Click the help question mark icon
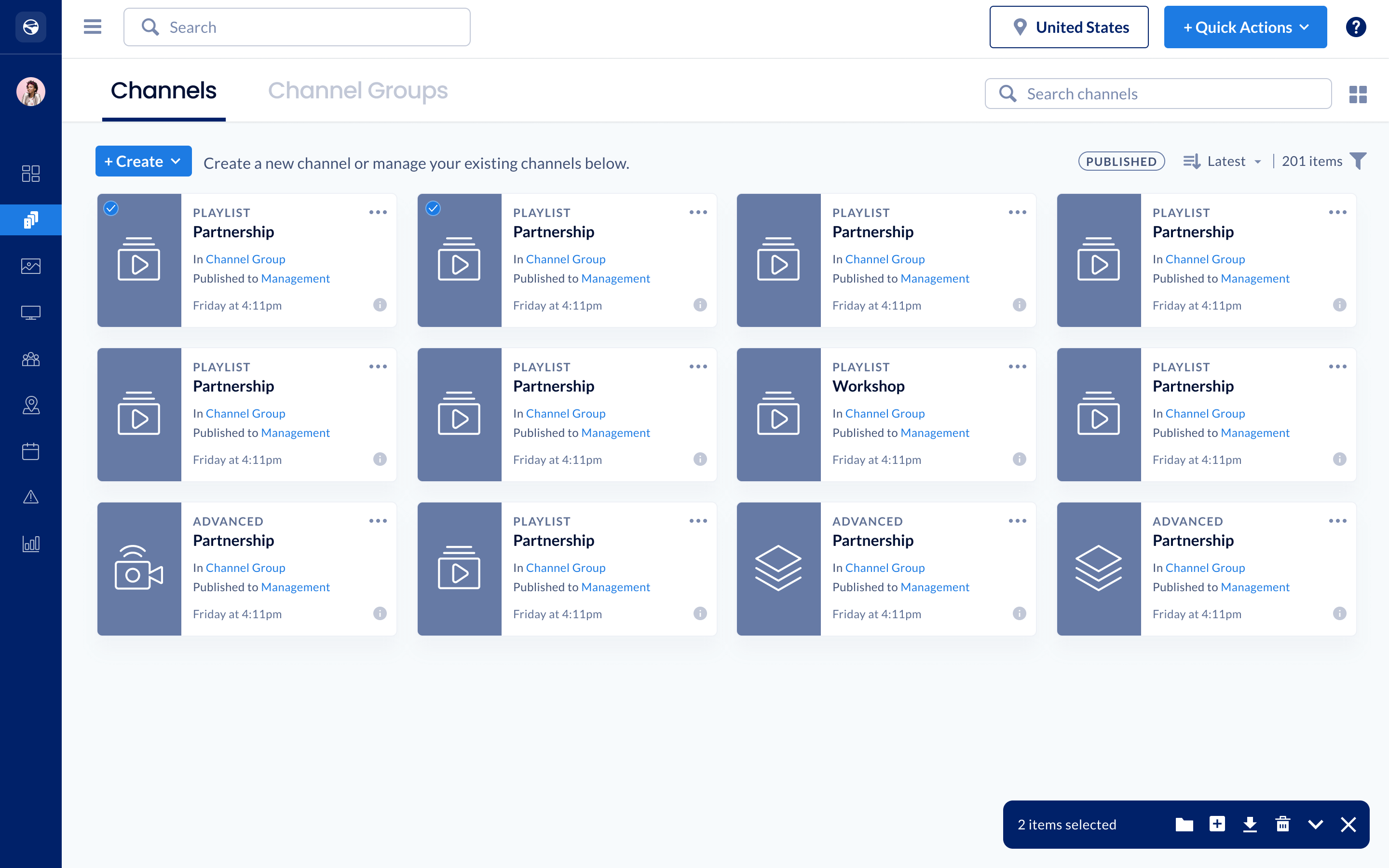The width and height of the screenshot is (1389, 868). coord(1356,27)
